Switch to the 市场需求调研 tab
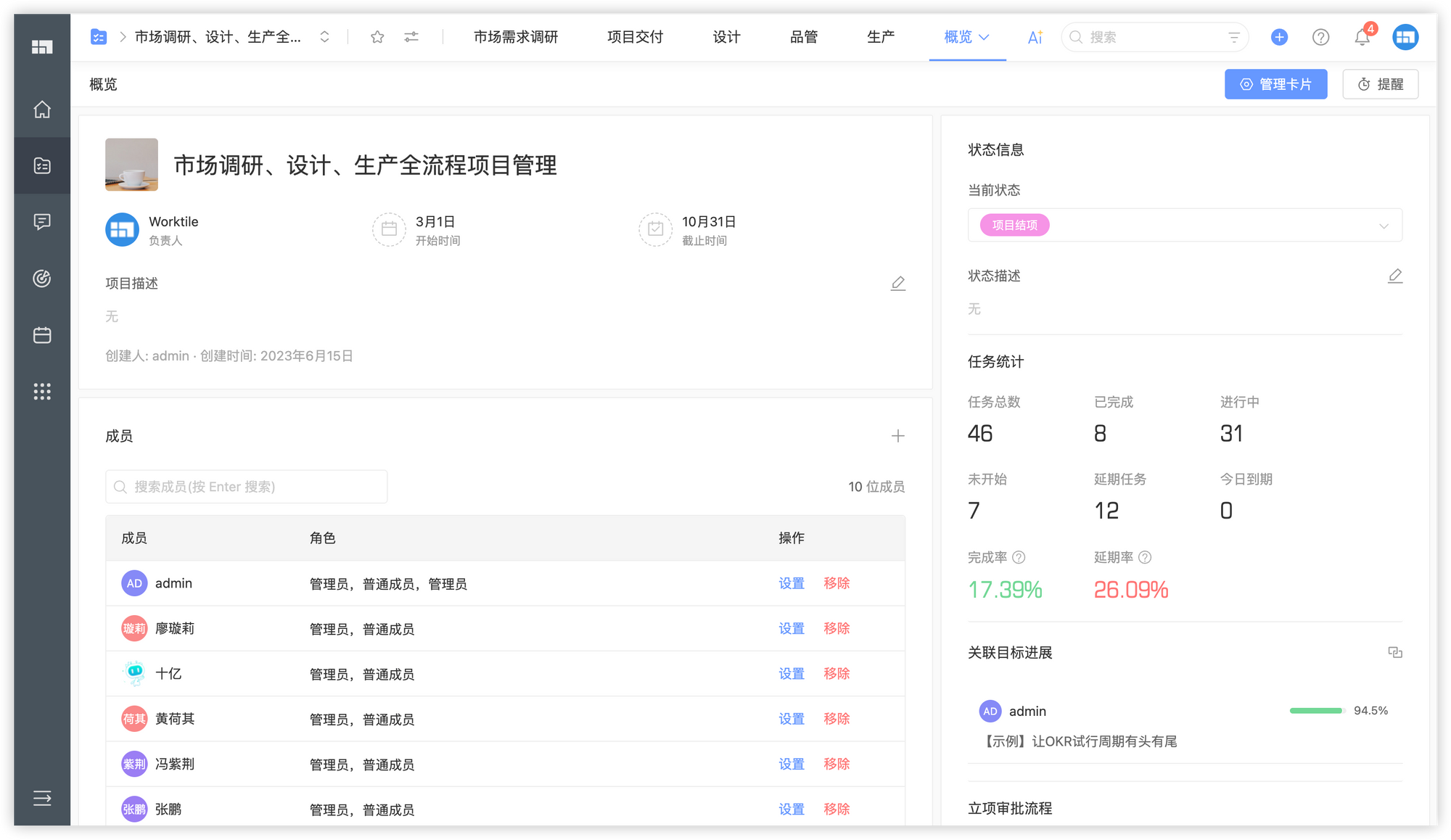 (516, 37)
